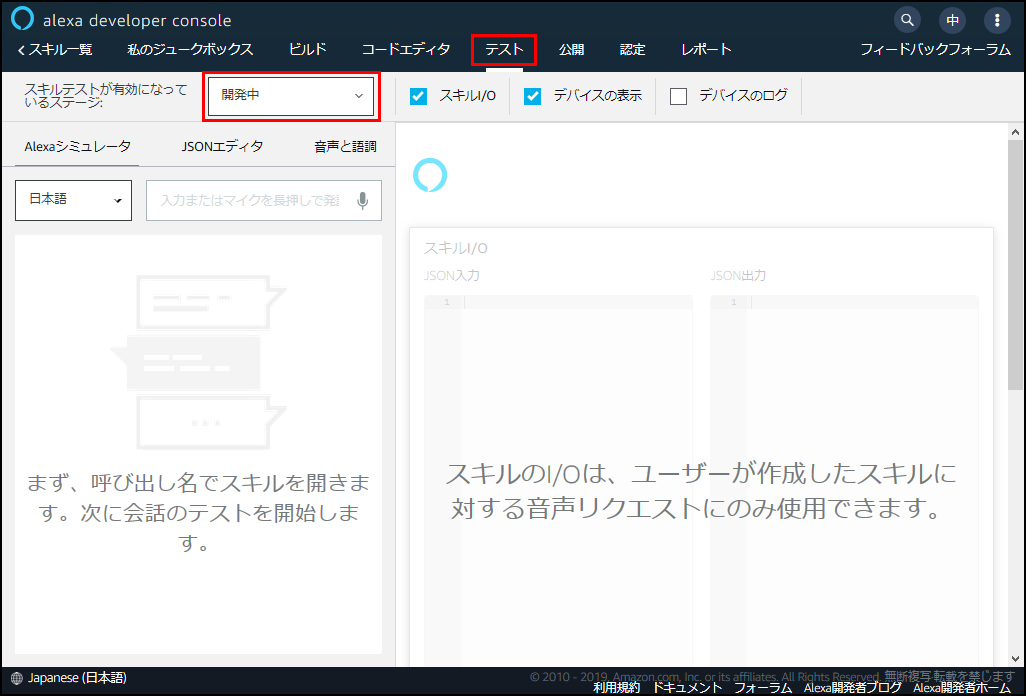
Task: Open the フォーラム footer link
Action: coord(763,687)
